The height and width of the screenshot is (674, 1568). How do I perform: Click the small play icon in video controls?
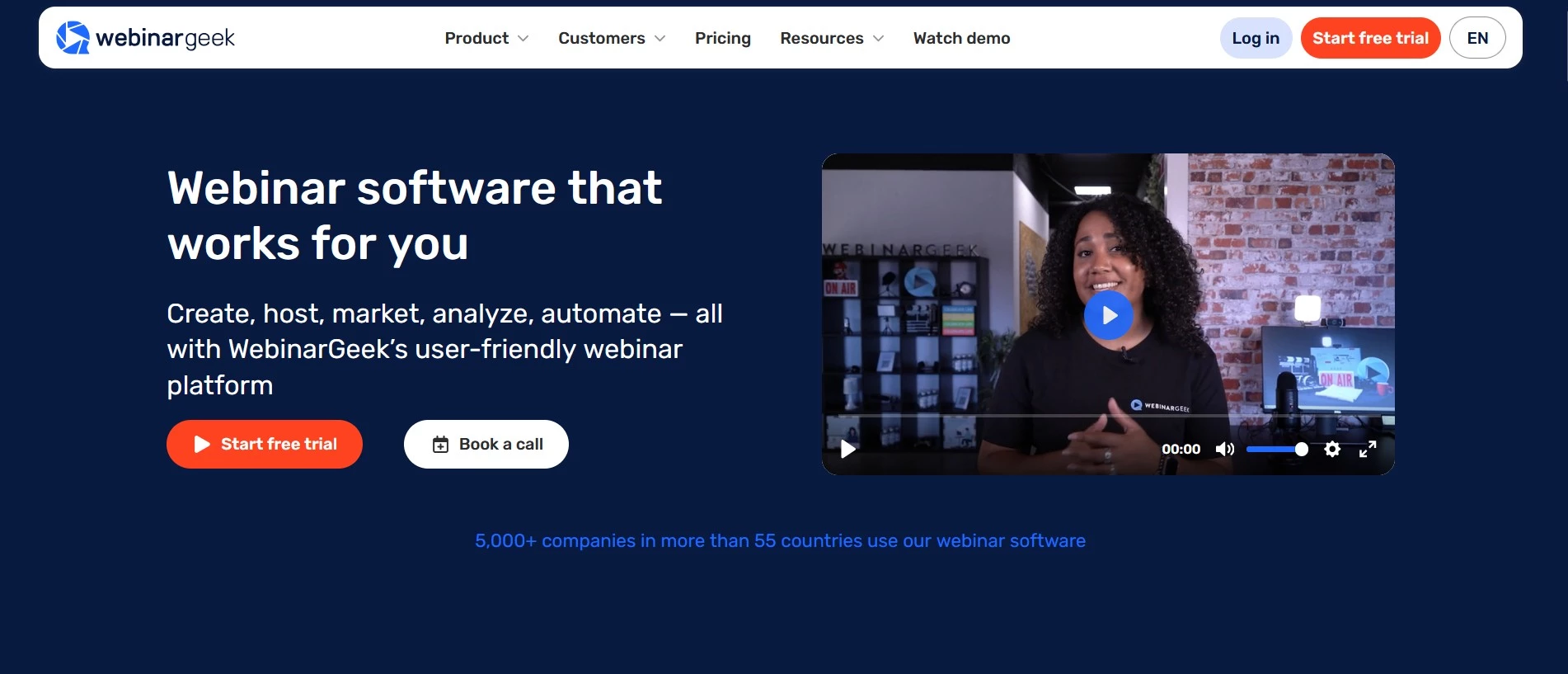click(x=847, y=450)
